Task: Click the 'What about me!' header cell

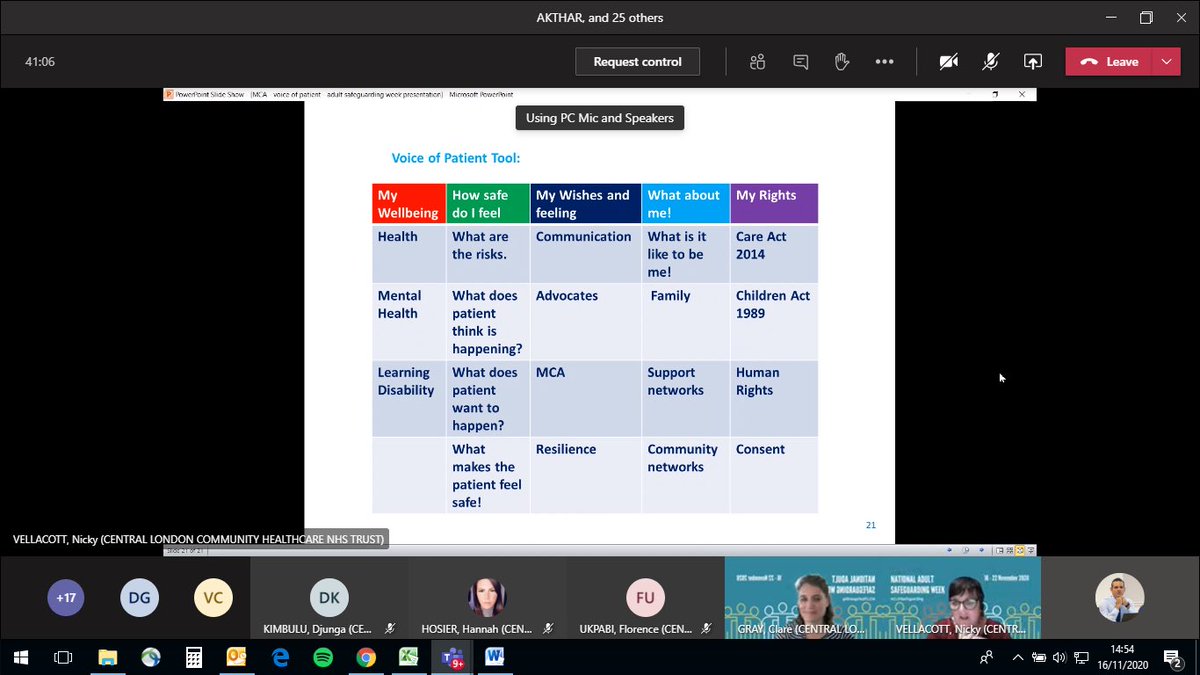Action: tap(686, 203)
